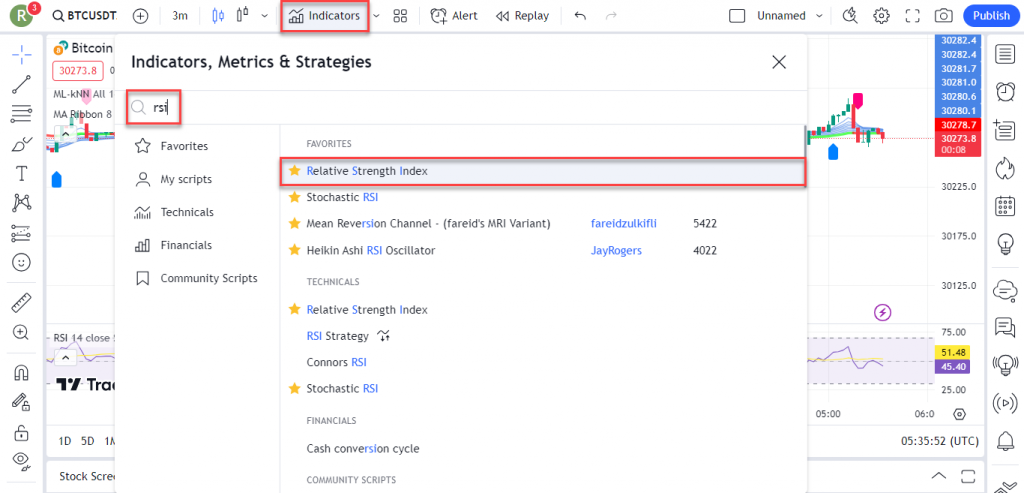Open the private chats panel
This screenshot has width=1024, height=493.
1006,326
